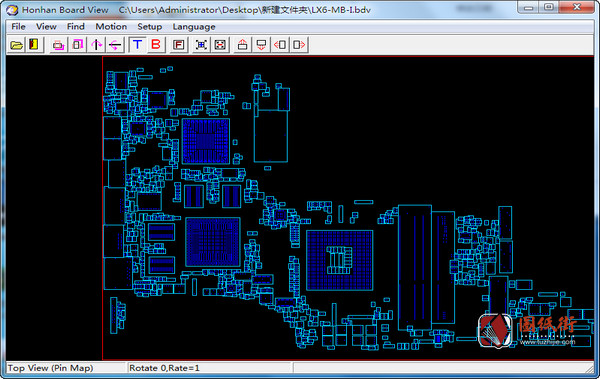Click the exit door toolbar icon
This screenshot has height=379, width=600.
[34, 45]
